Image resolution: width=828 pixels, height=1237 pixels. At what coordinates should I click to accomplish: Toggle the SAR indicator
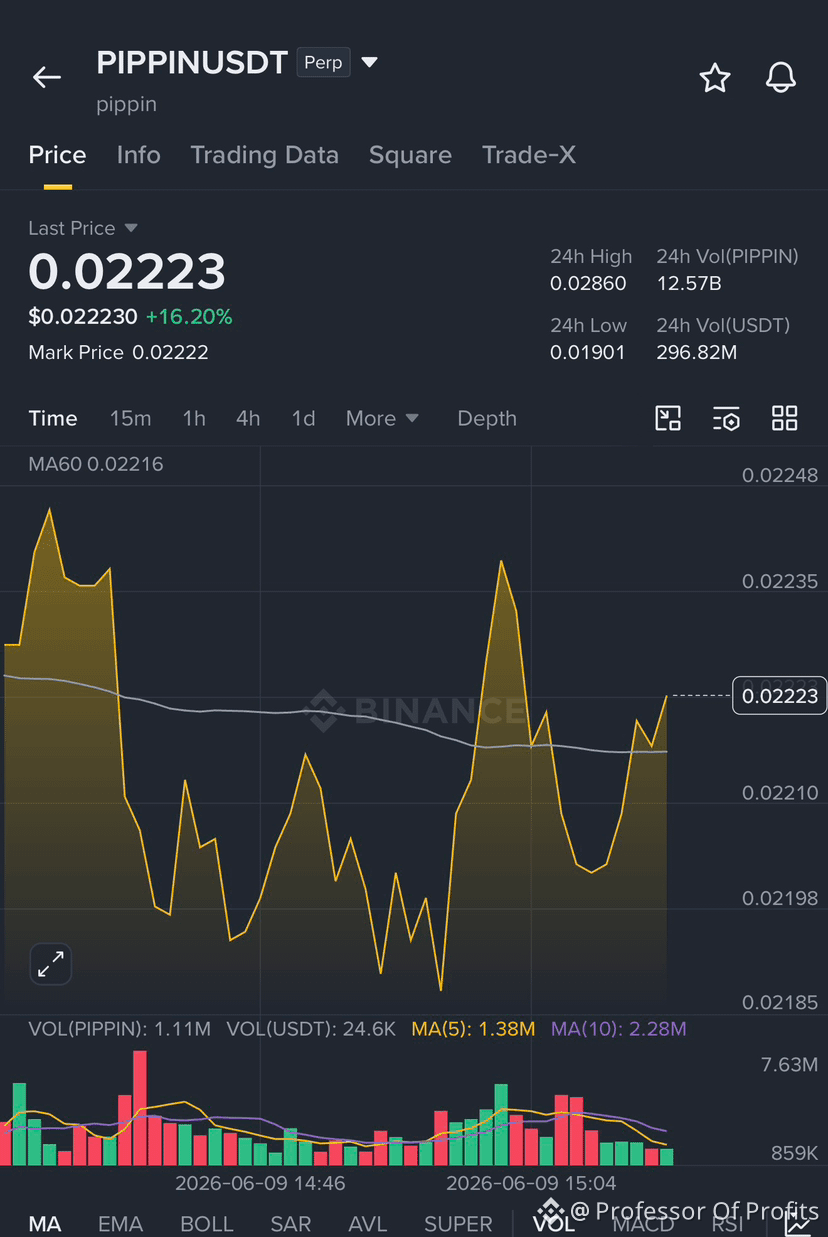pyautogui.click(x=290, y=1224)
